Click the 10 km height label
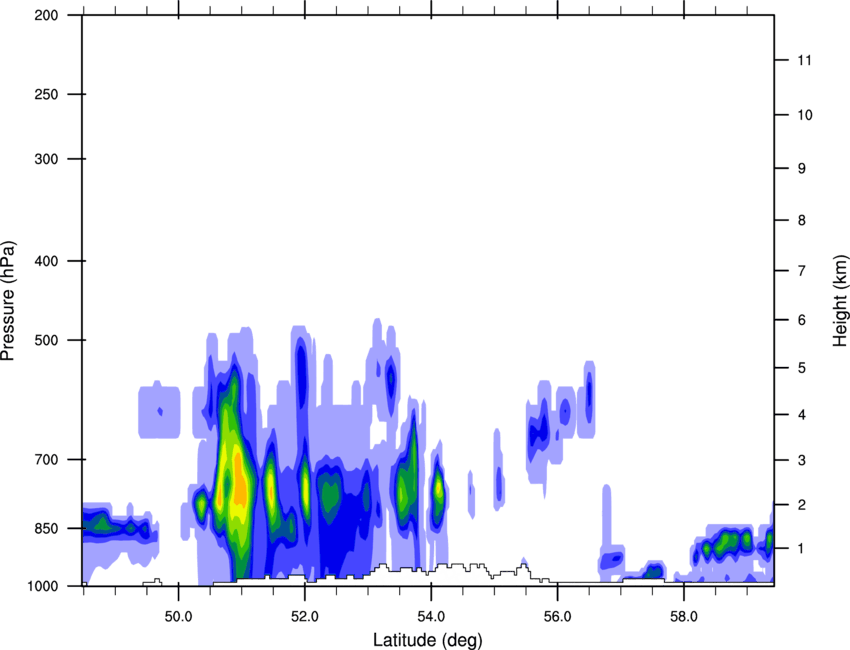 [x=805, y=115]
